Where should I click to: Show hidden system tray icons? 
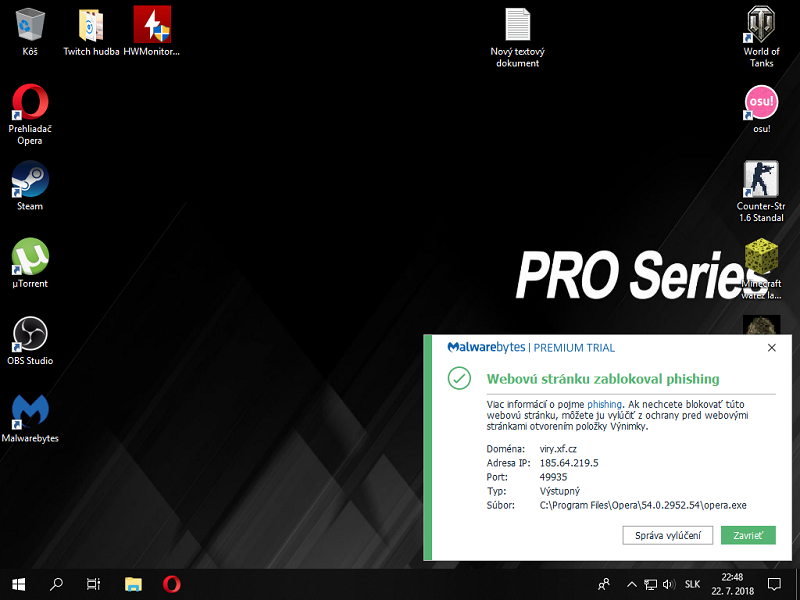pos(632,584)
